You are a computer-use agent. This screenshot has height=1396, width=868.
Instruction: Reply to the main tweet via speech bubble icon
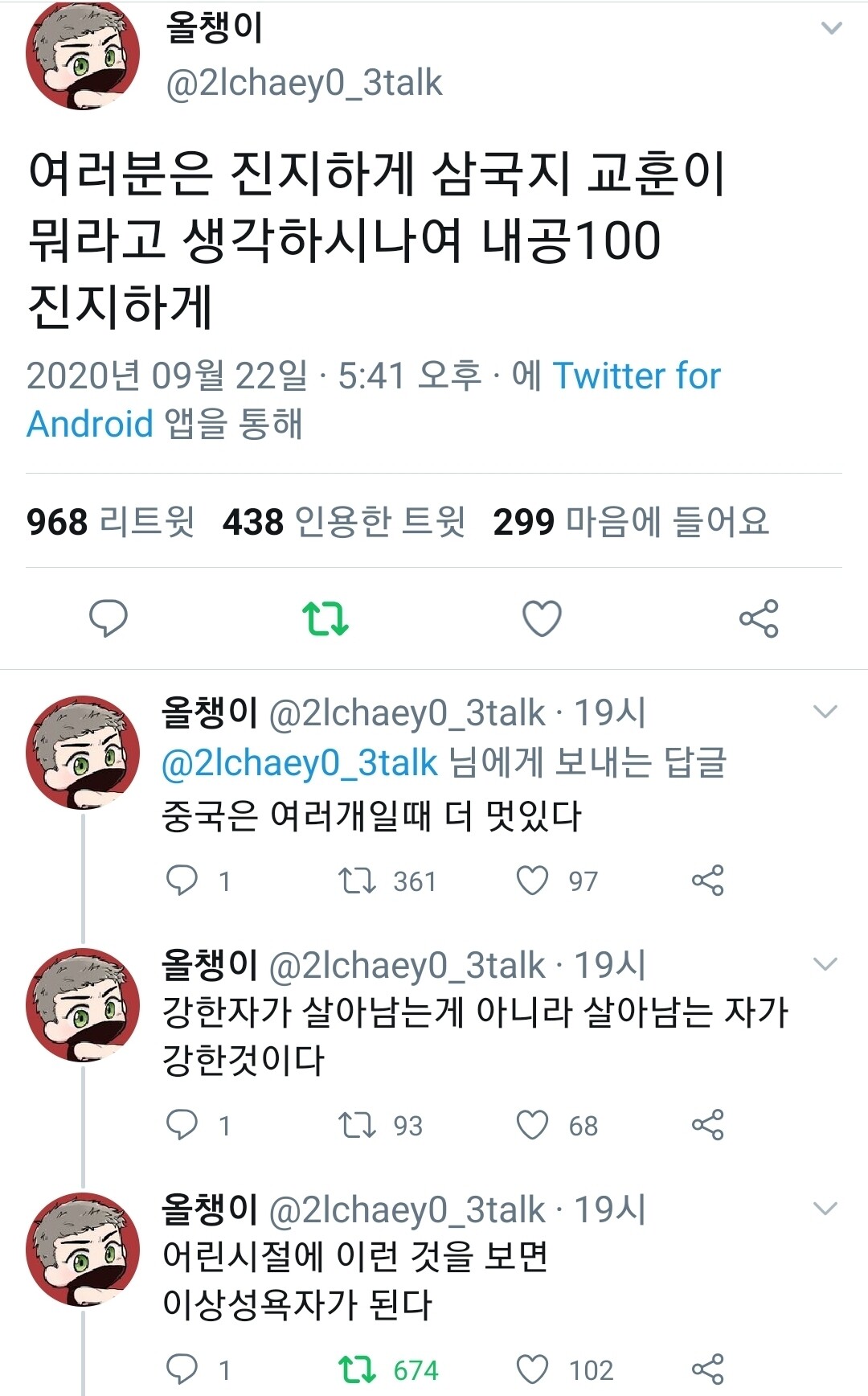[x=108, y=618]
